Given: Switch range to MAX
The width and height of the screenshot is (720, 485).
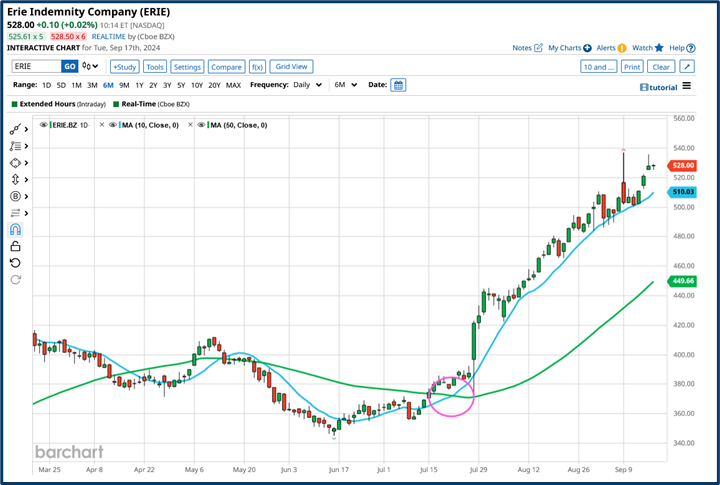Looking at the screenshot, I should pos(233,85).
